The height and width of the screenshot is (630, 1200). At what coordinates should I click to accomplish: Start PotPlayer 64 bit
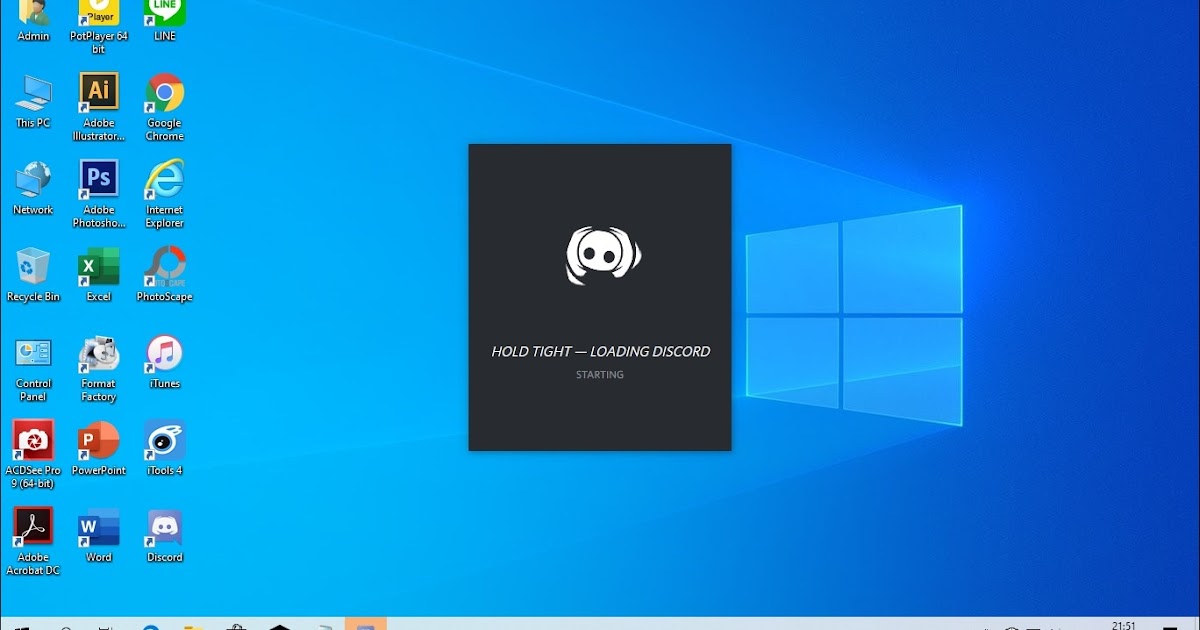(x=98, y=14)
